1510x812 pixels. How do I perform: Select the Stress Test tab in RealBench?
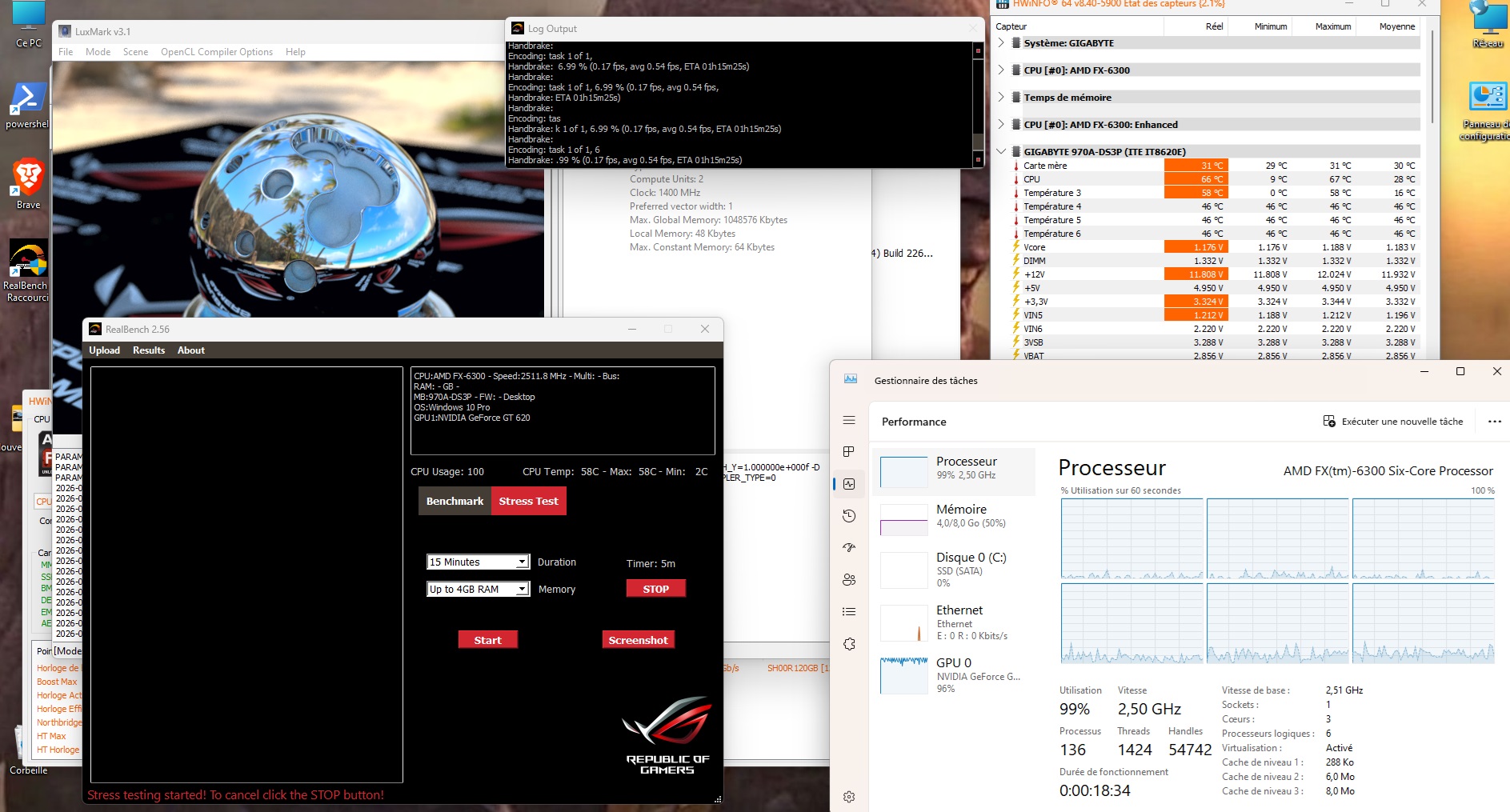(x=528, y=501)
